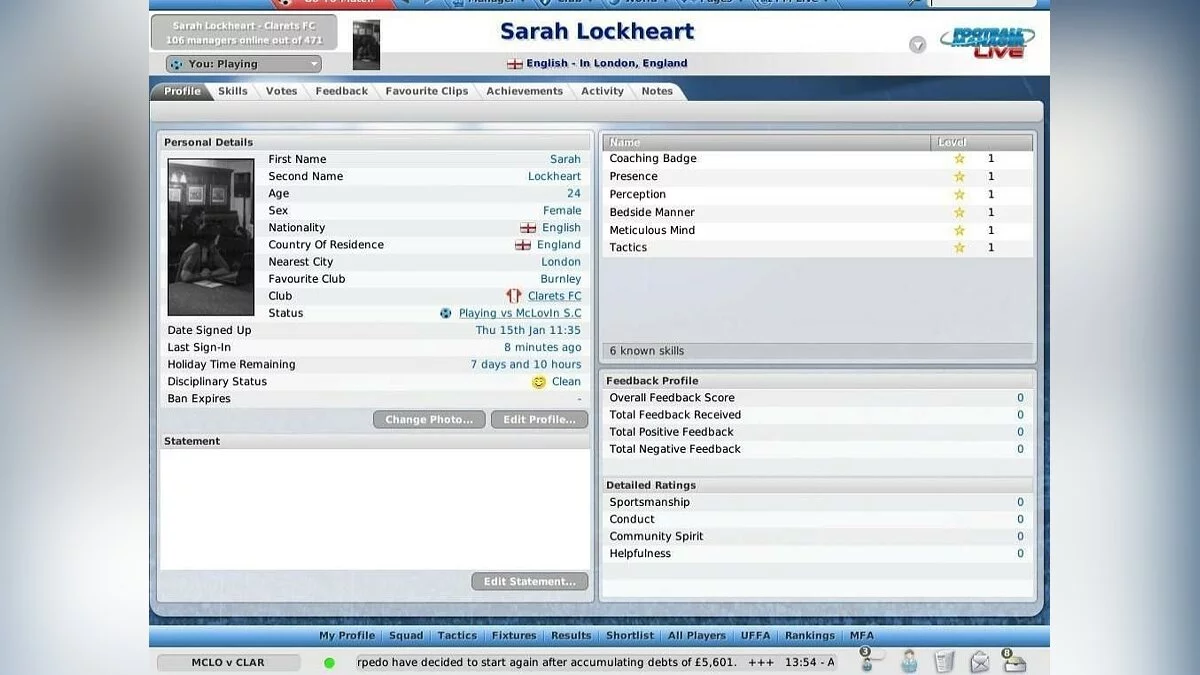Click the football icon in the You: Playing box
Viewport: 1200px width, 675px height.
coord(176,64)
